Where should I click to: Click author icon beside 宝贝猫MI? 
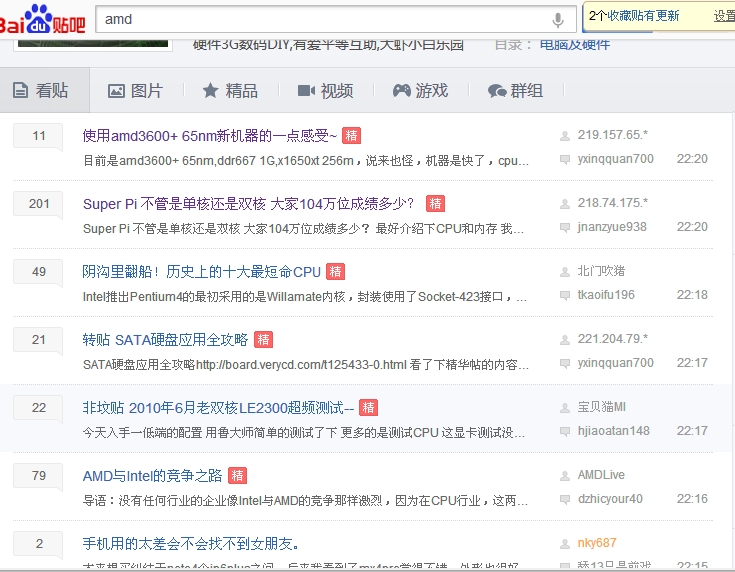tap(565, 408)
